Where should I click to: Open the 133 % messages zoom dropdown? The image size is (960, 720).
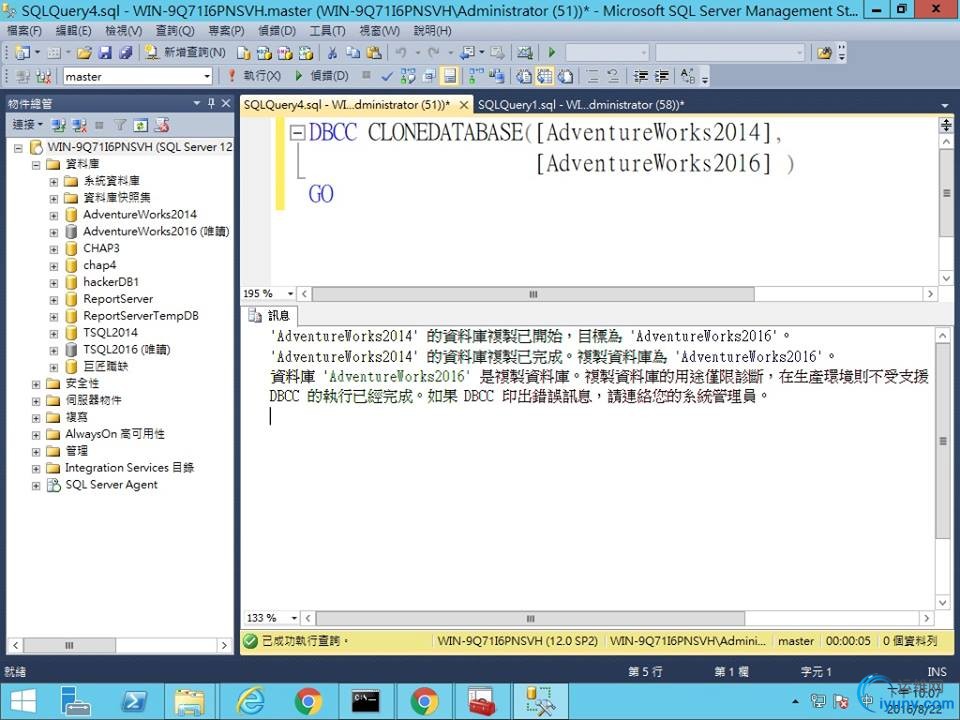(x=294, y=618)
